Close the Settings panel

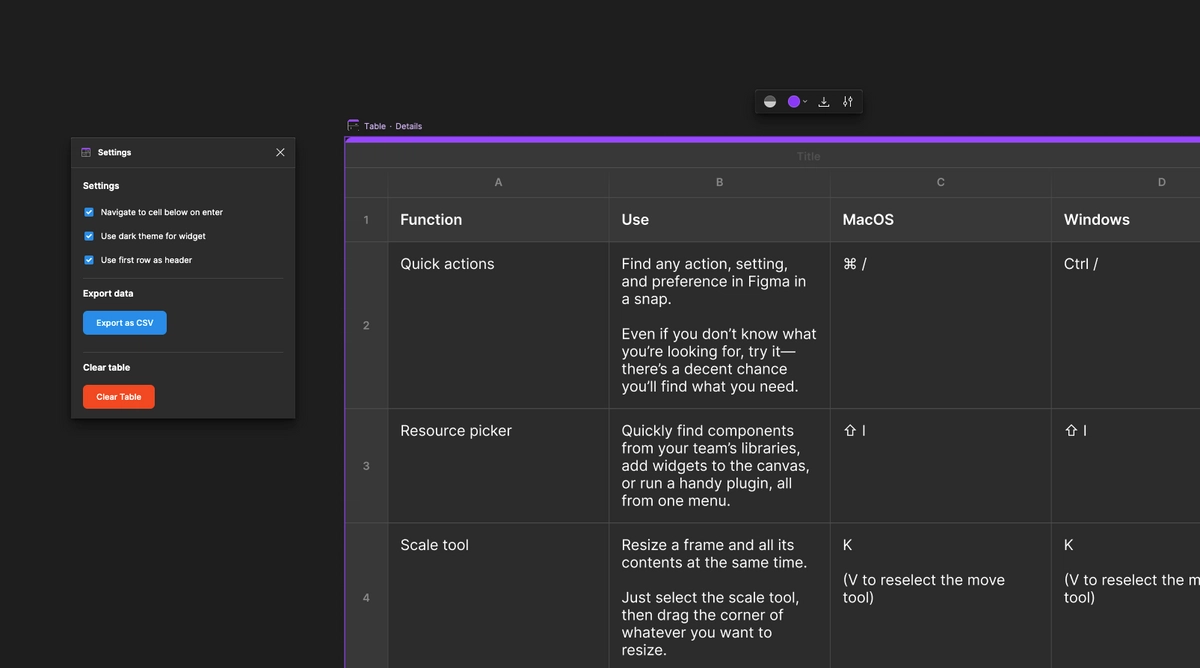[x=280, y=152]
